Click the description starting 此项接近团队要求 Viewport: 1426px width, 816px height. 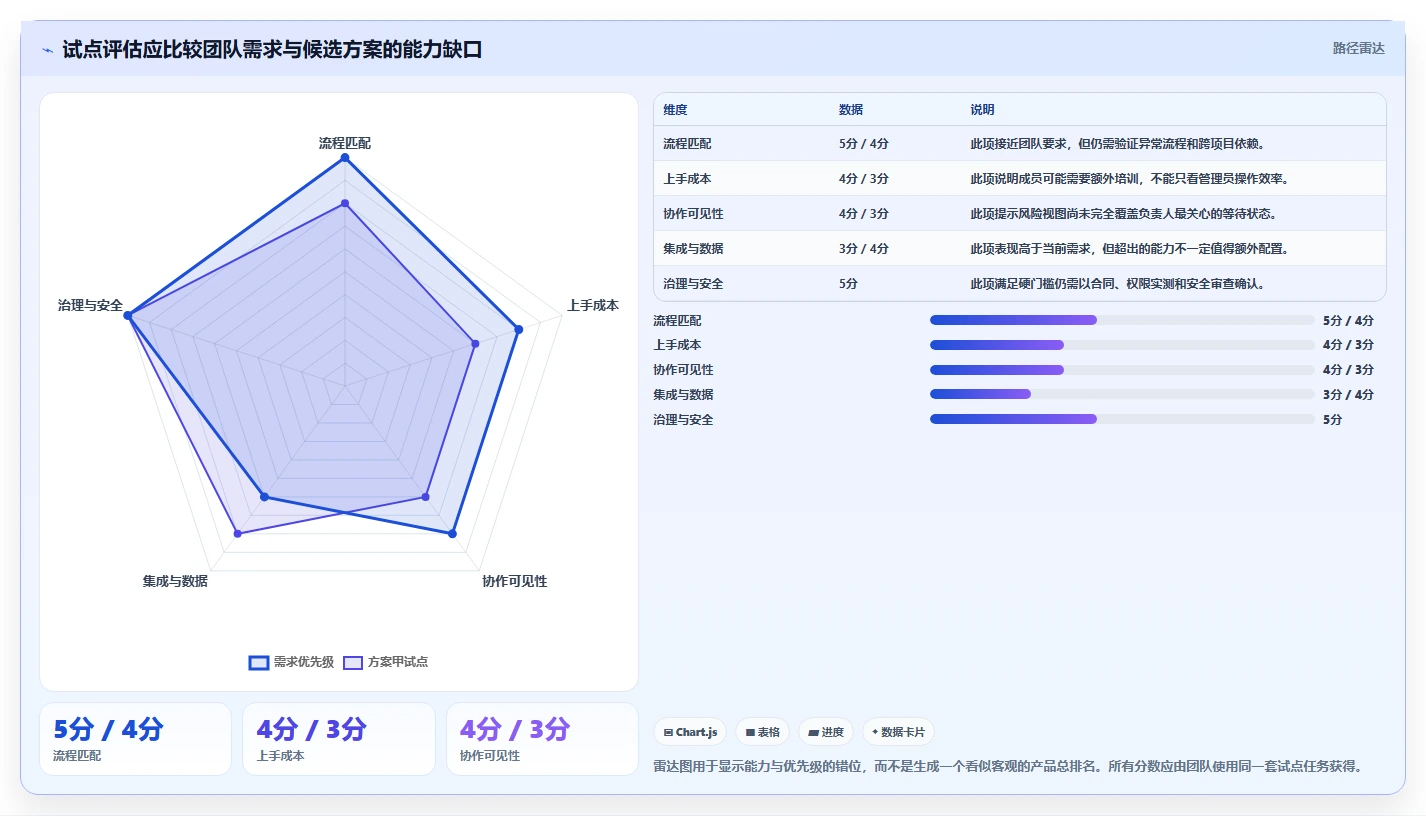click(1121, 144)
